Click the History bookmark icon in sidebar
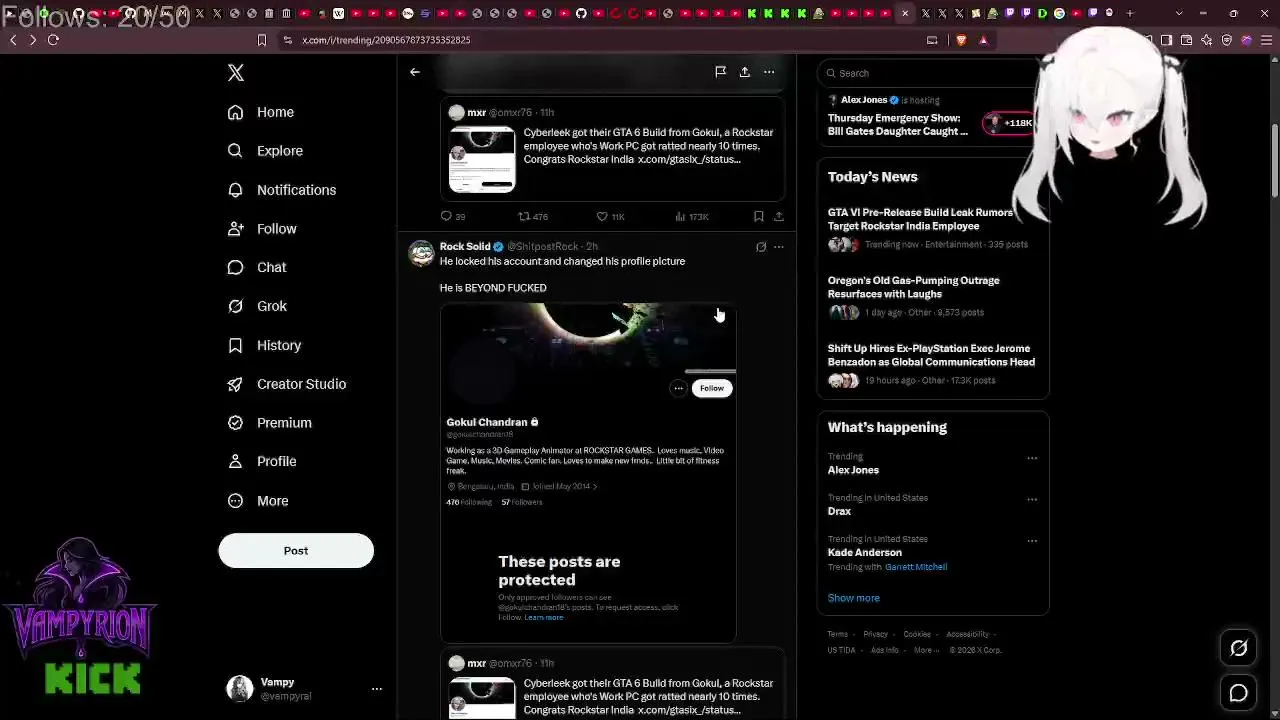 [235, 345]
